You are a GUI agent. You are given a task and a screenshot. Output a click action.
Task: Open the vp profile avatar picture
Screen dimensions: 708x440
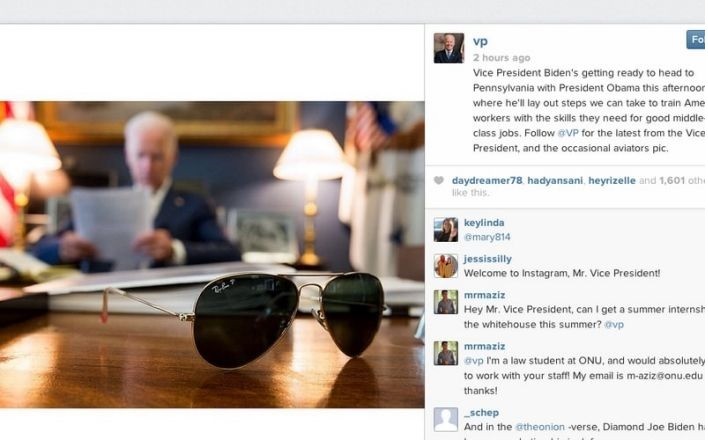pos(449,48)
